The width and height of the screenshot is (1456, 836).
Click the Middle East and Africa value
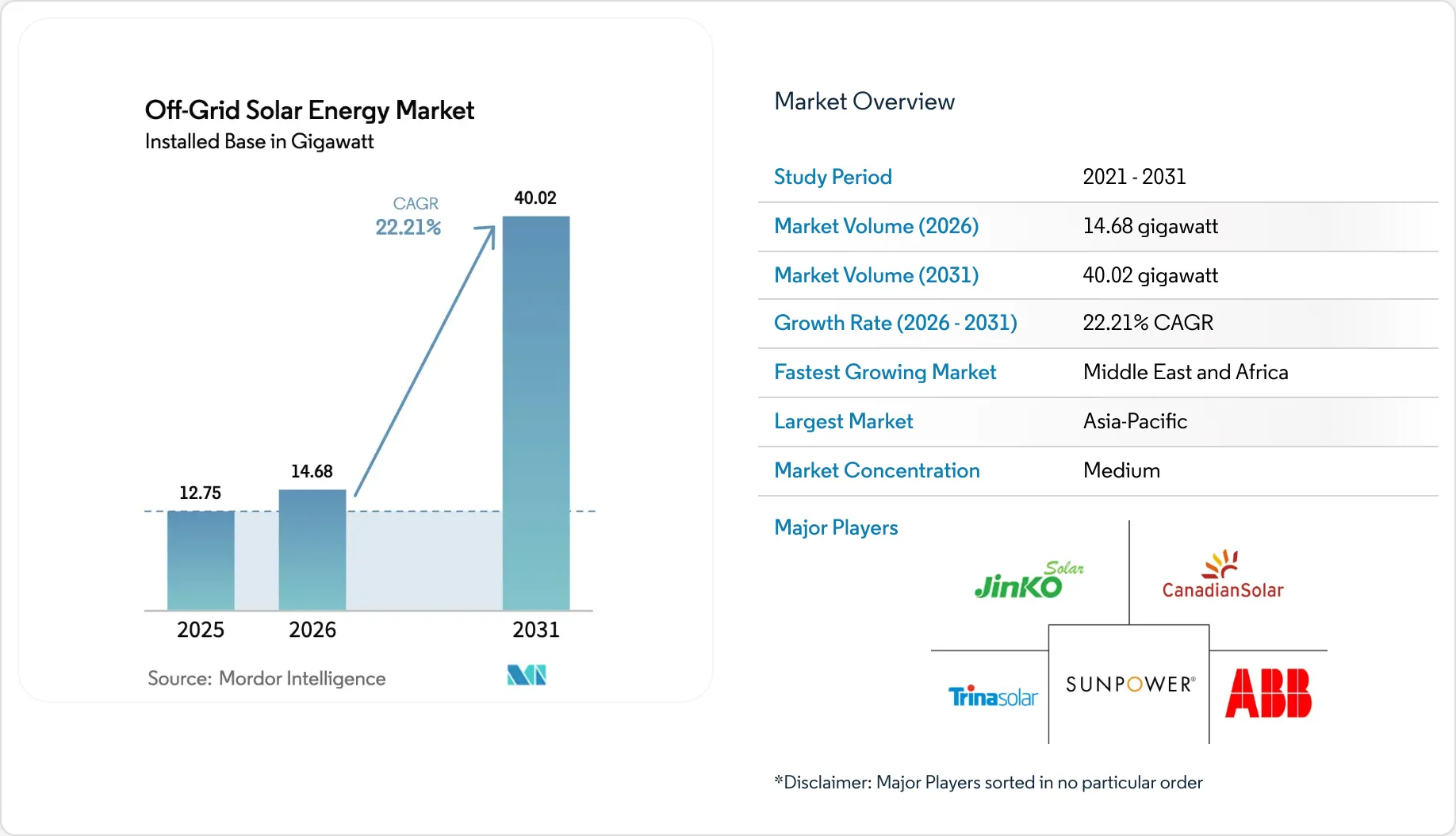(1186, 372)
